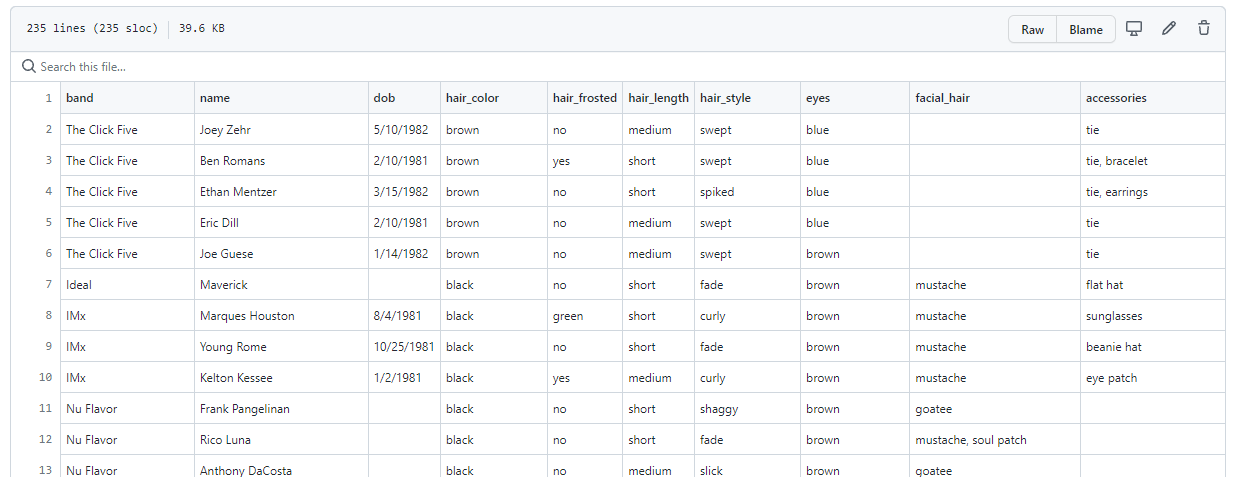Click the Ideal band cell

coord(127,285)
